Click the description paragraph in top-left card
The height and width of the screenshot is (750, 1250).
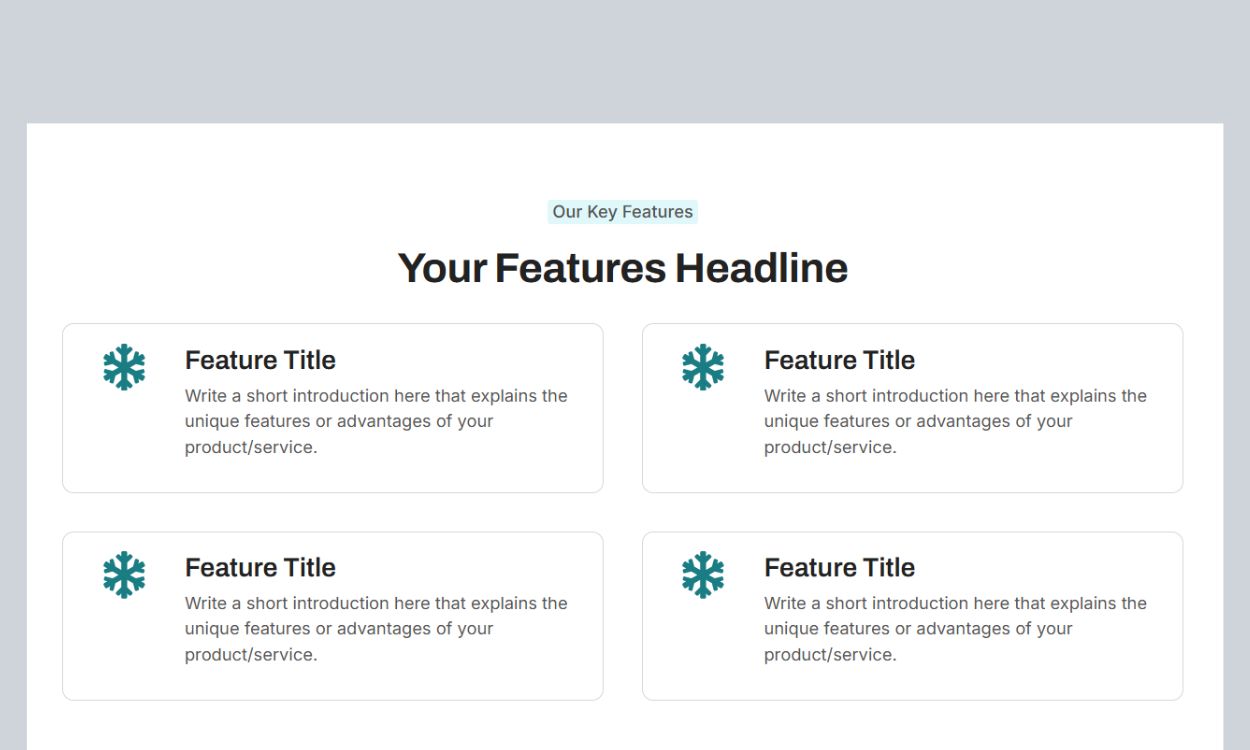click(x=375, y=421)
